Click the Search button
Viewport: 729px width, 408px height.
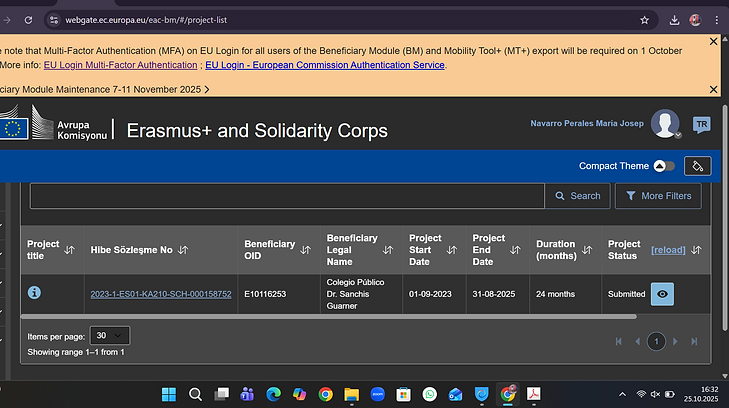tap(577, 196)
